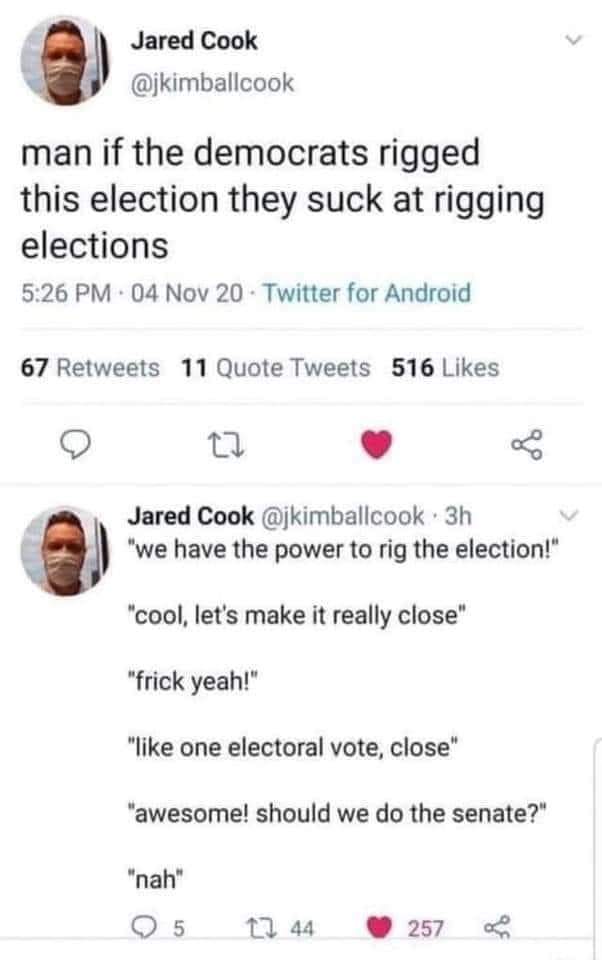Open the Twitter for Android source link

pos(367,293)
